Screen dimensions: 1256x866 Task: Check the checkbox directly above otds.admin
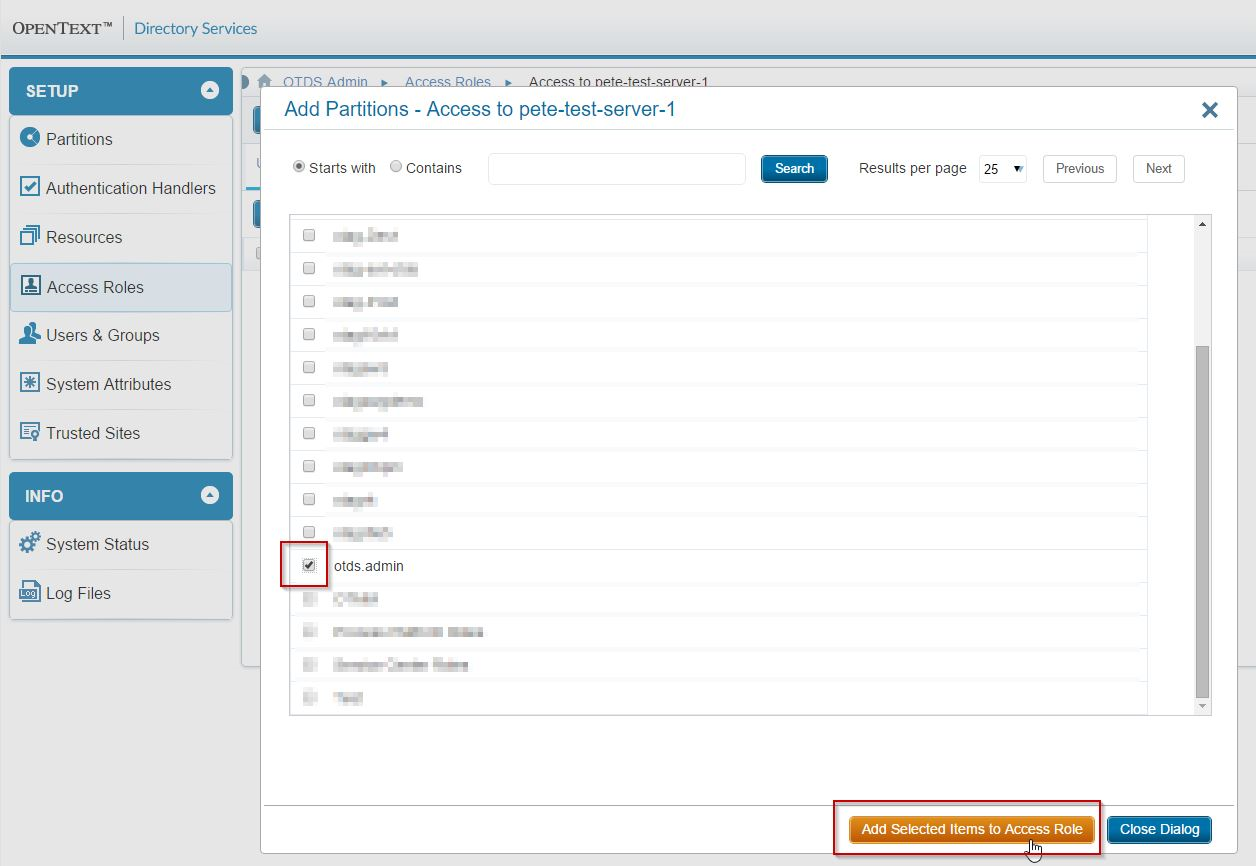coord(309,532)
